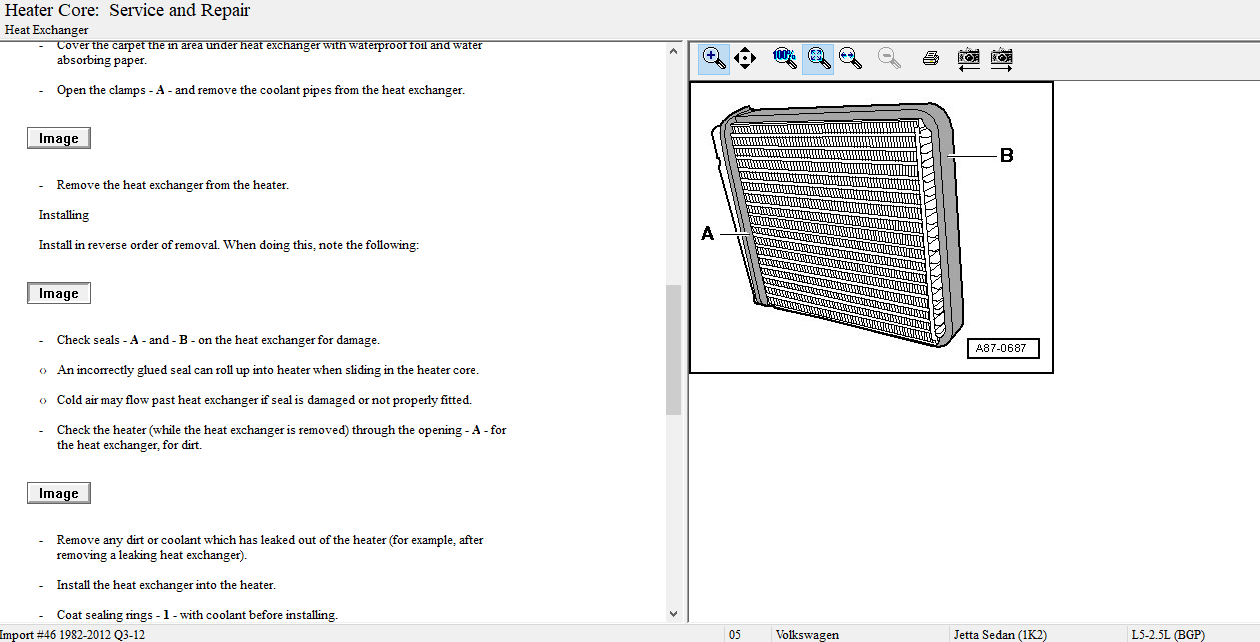This screenshot has height=642, width=1260.
Task: Print the heat exchanger diagram
Action: 930,58
